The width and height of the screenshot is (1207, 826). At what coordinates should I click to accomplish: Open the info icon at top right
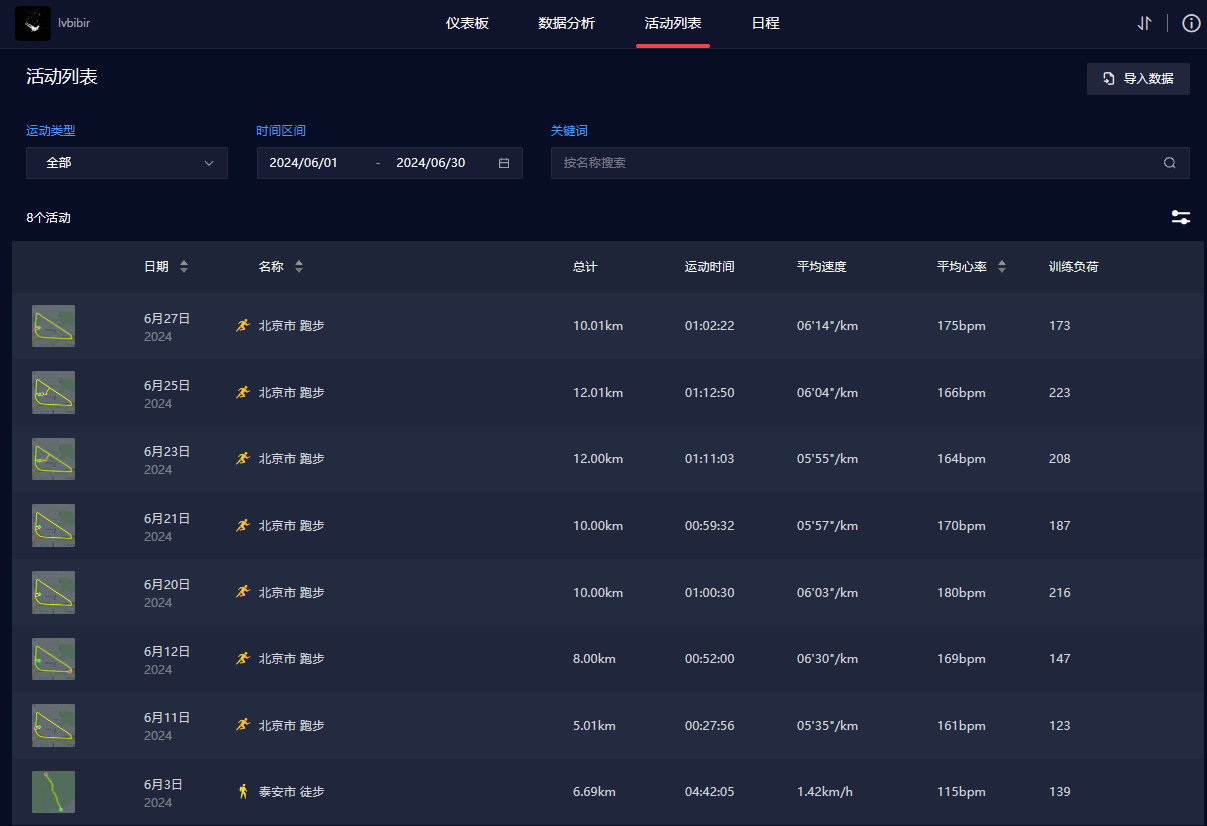[1191, 23]
